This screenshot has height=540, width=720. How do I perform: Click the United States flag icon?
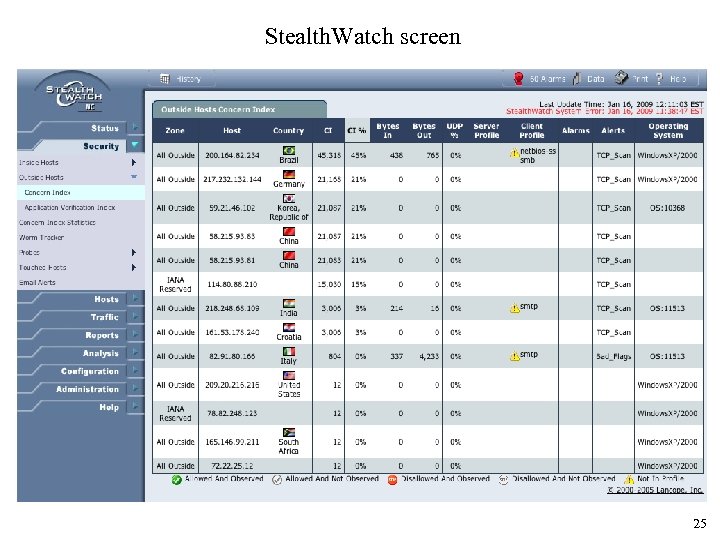click(x=289, y=375)
